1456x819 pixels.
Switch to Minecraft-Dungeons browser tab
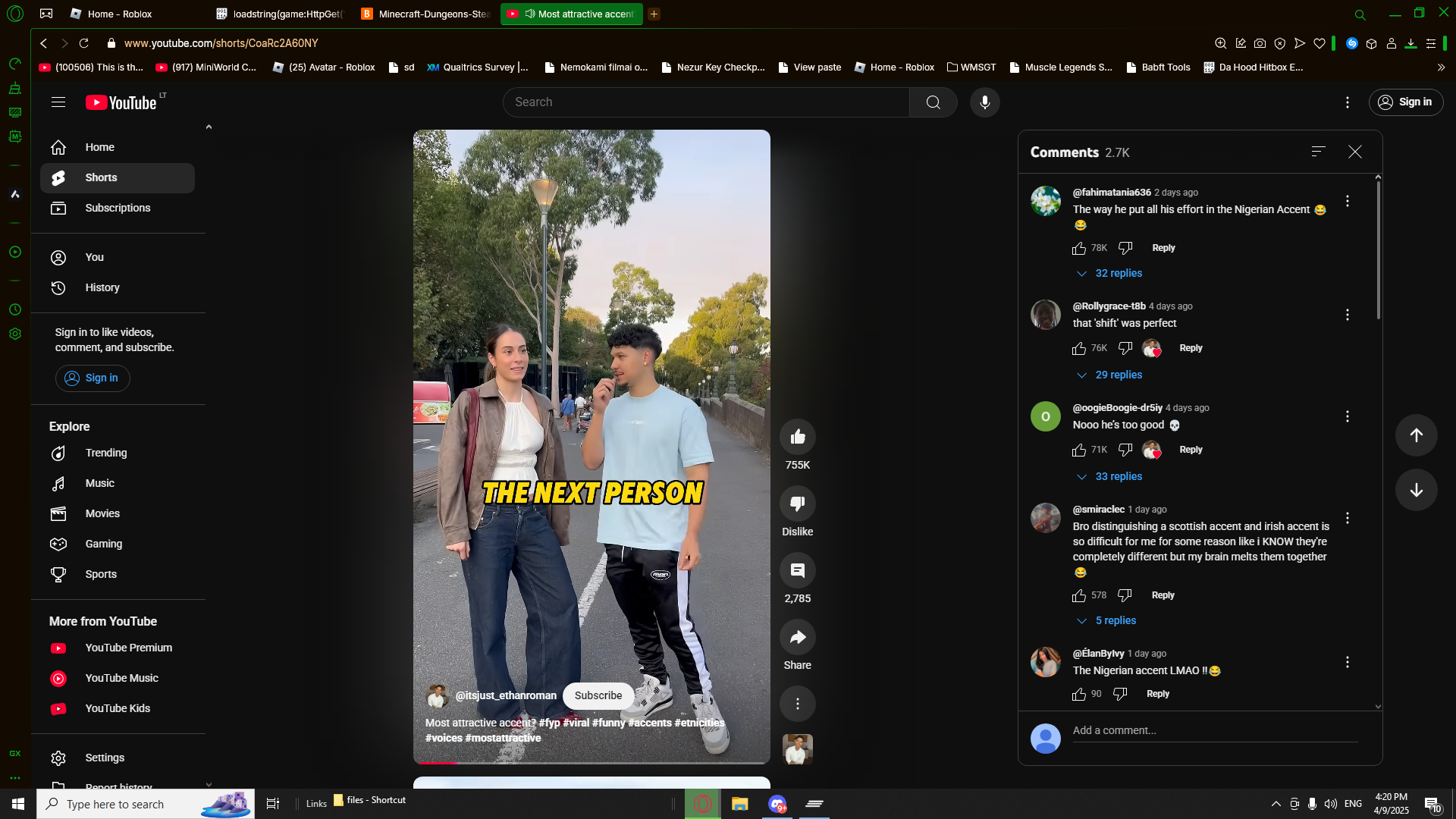click(426, 14)
